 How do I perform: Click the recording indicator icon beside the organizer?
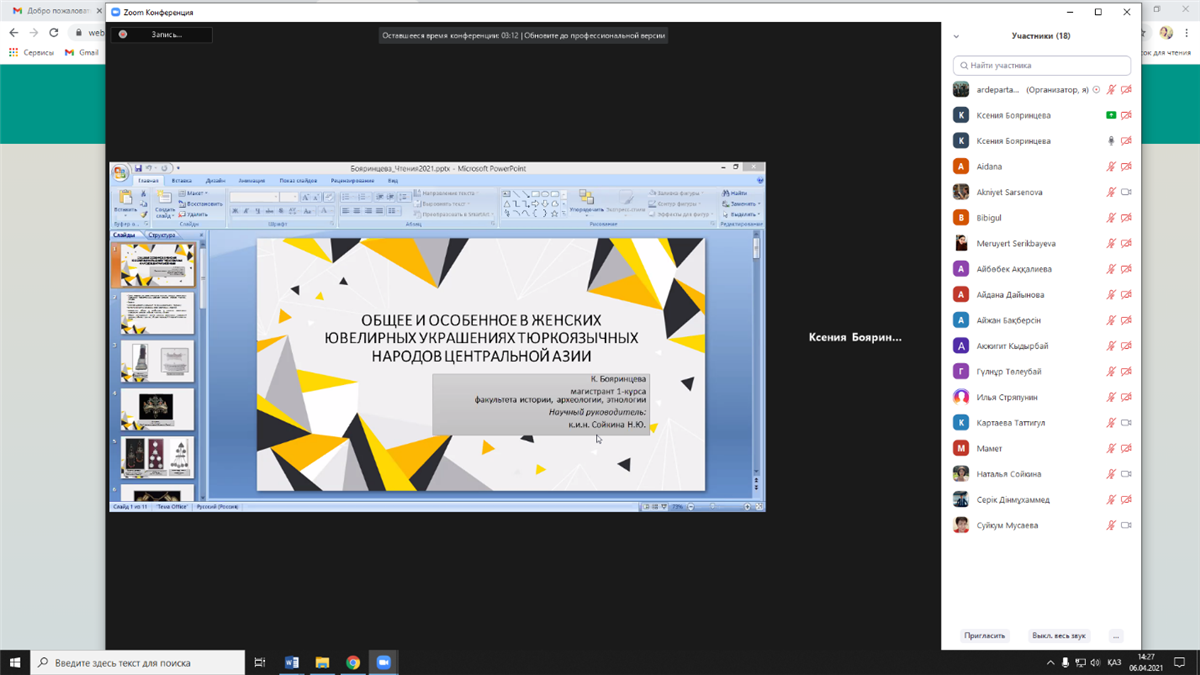pos(1096,90)
